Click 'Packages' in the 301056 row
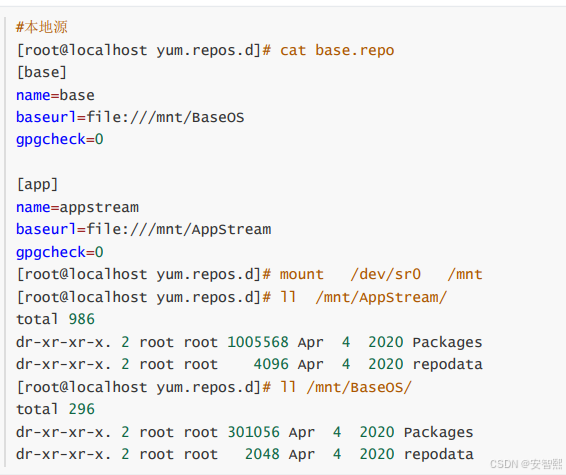566x475 pixels. (439, 432)
